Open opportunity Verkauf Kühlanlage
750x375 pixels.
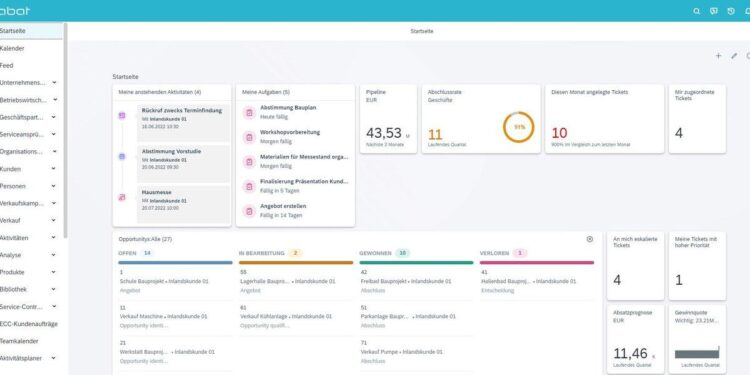point(296,316)
